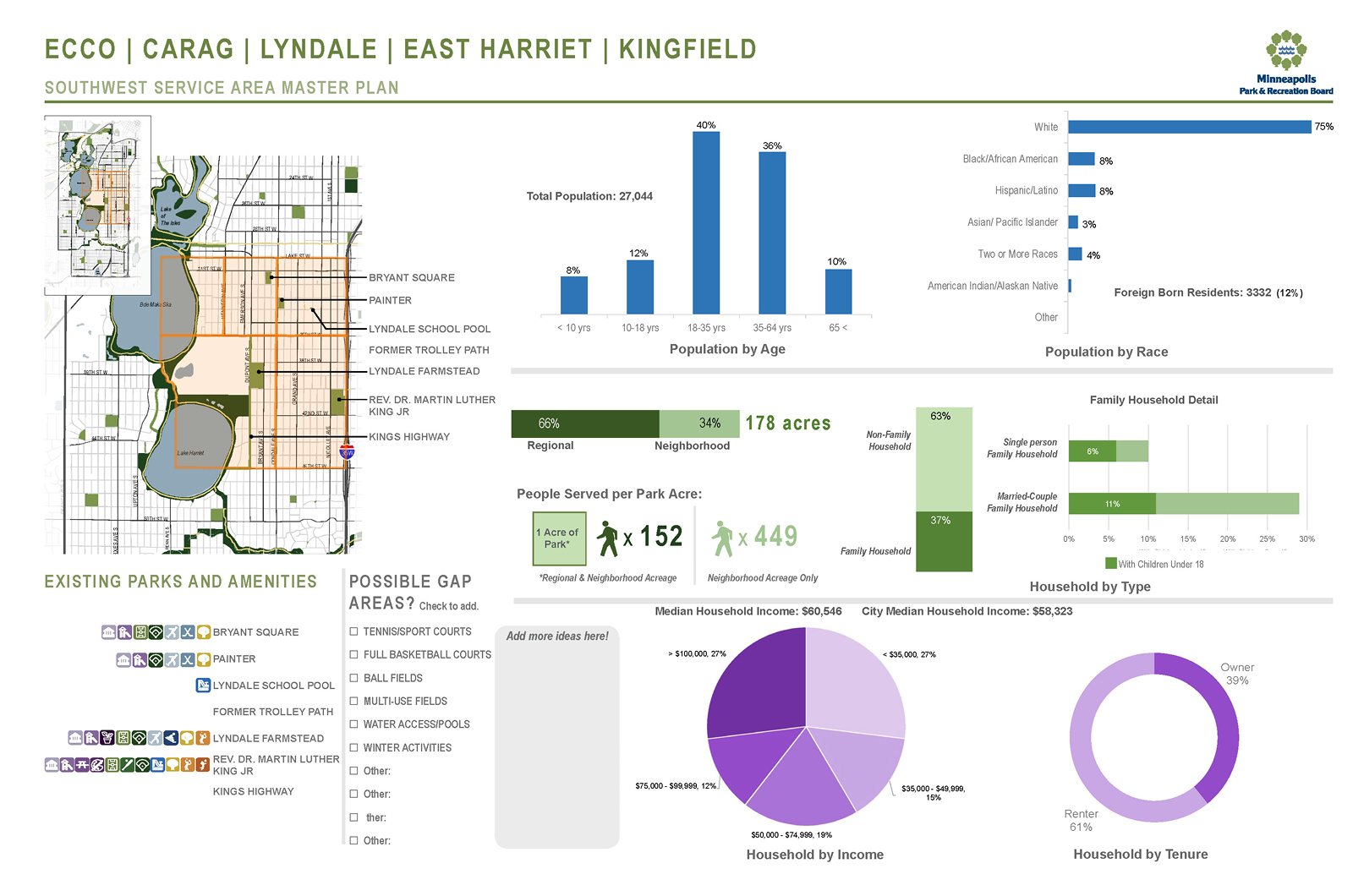This screenshot has height=896, width=1353.
Task: Click the garden plant icon for Lyndale Farmstead
Action: (107, 738)
